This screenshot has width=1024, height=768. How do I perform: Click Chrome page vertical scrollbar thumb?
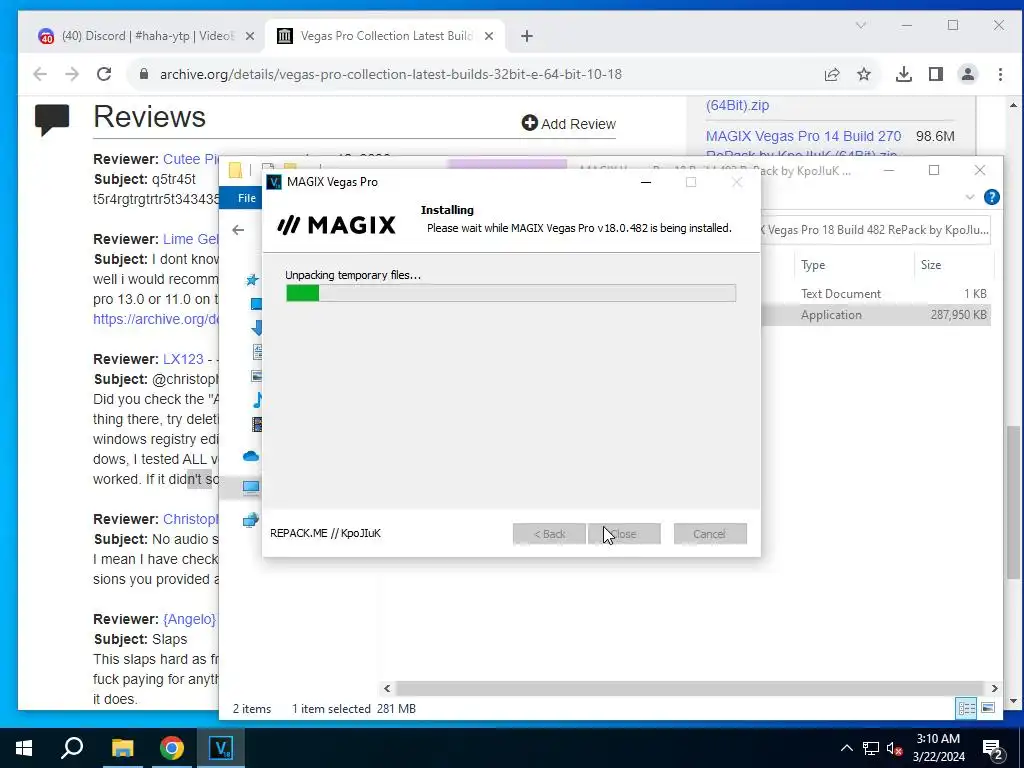[x=1013, y=502]
